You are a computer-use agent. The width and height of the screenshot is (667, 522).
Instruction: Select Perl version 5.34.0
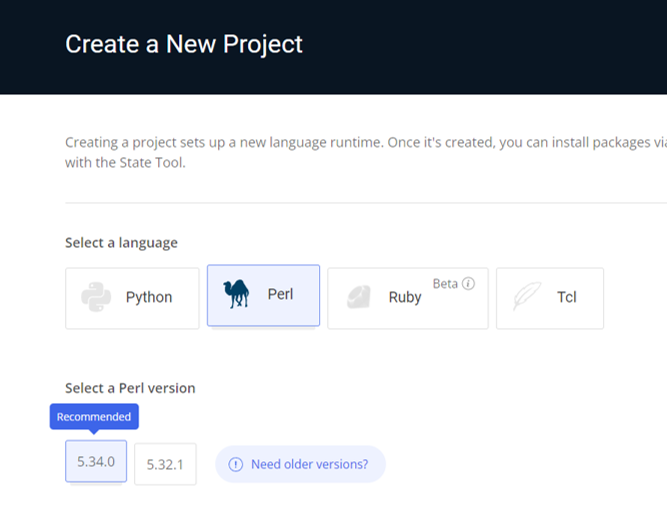pos(96,462)
